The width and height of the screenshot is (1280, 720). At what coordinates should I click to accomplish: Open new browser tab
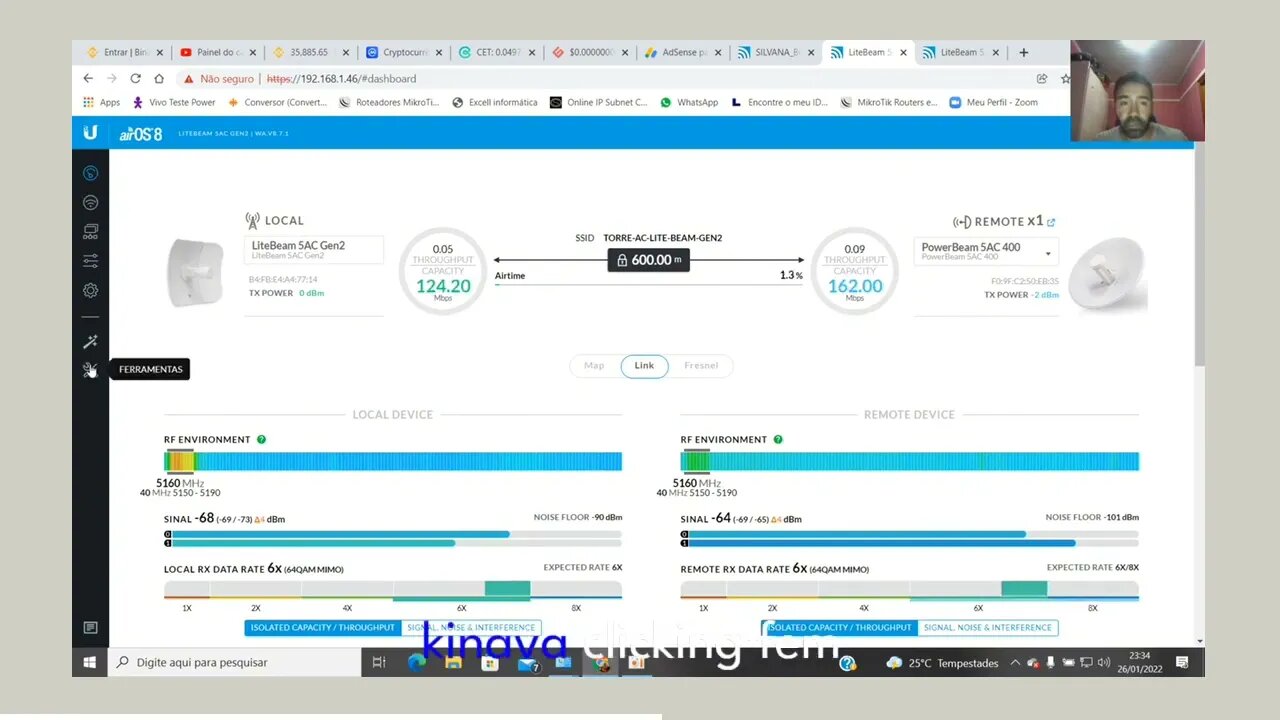point(1023,52)
